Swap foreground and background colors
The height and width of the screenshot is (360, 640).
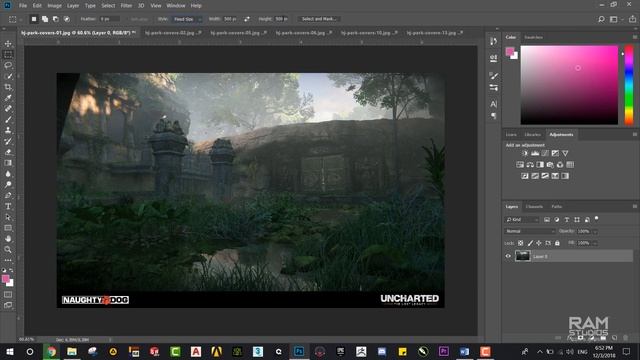pos(11,270)
